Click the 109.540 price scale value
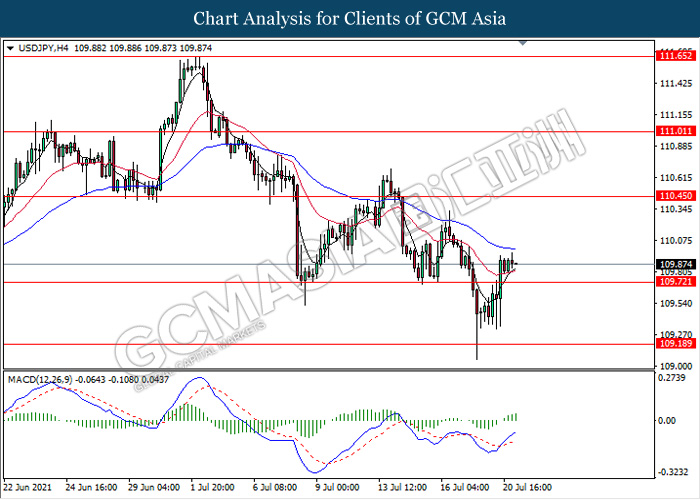Image resolution: width=700 pixels, height=500 pixels. tap(676, 304)
